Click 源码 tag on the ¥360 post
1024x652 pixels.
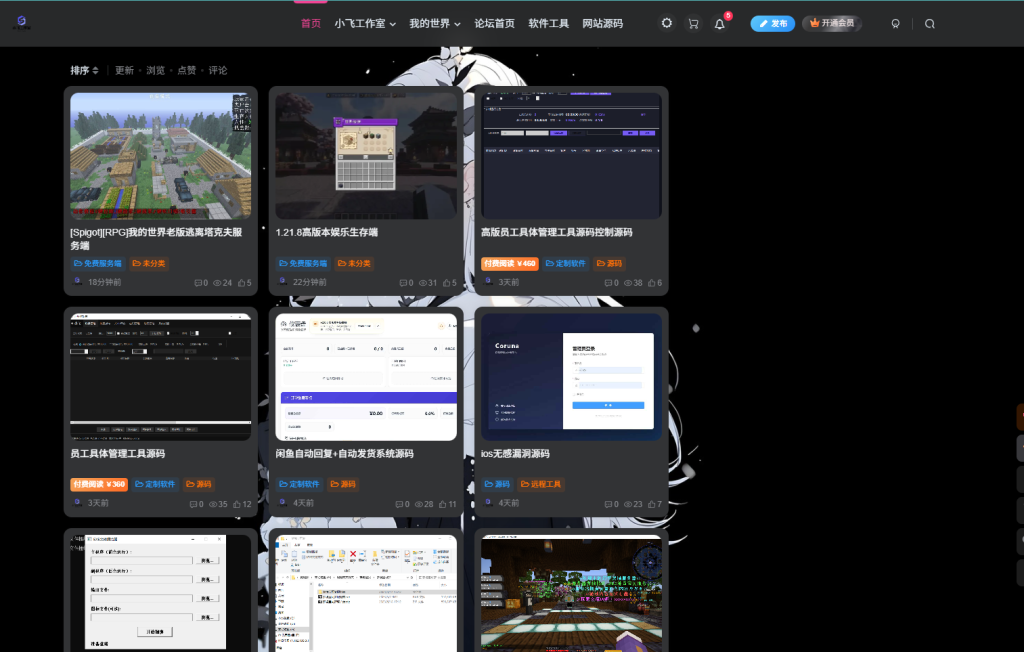(x=199, y=484)
